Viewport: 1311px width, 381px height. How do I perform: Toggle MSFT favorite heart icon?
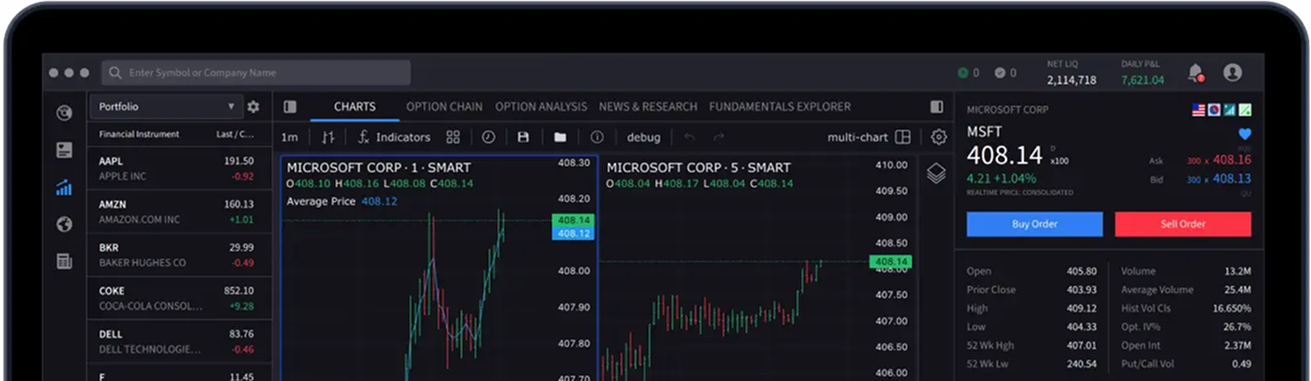(x=1245, y=134)
